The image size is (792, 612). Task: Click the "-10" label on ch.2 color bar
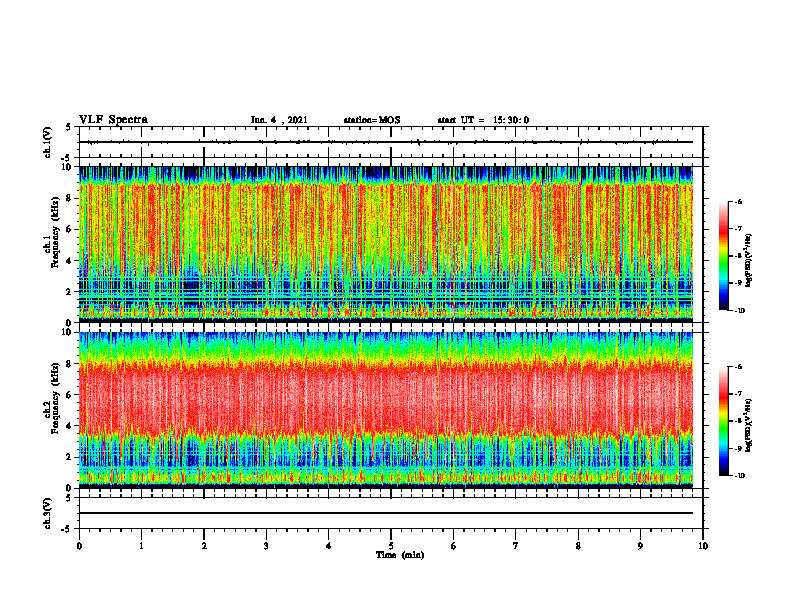tap(740, 475)
